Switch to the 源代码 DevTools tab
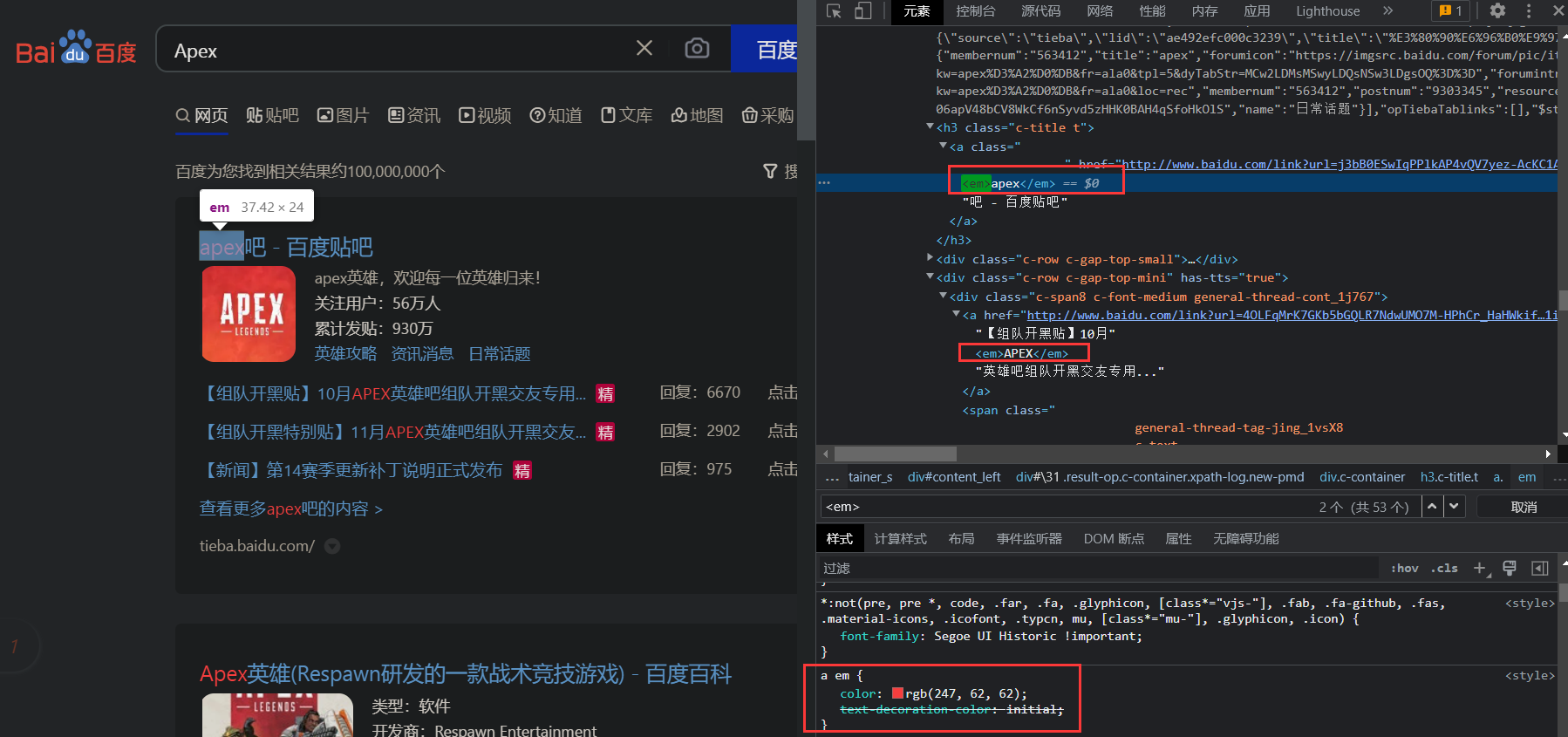1568x737 pixels. [1040, 10]
